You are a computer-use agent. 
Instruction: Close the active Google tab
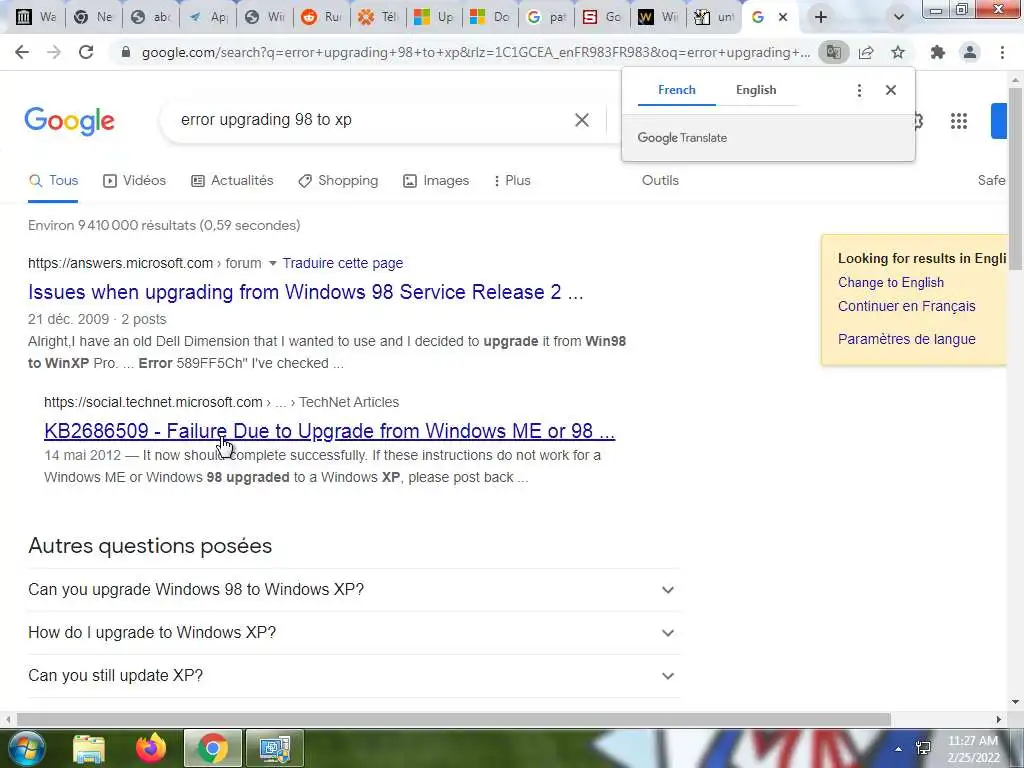783,18
